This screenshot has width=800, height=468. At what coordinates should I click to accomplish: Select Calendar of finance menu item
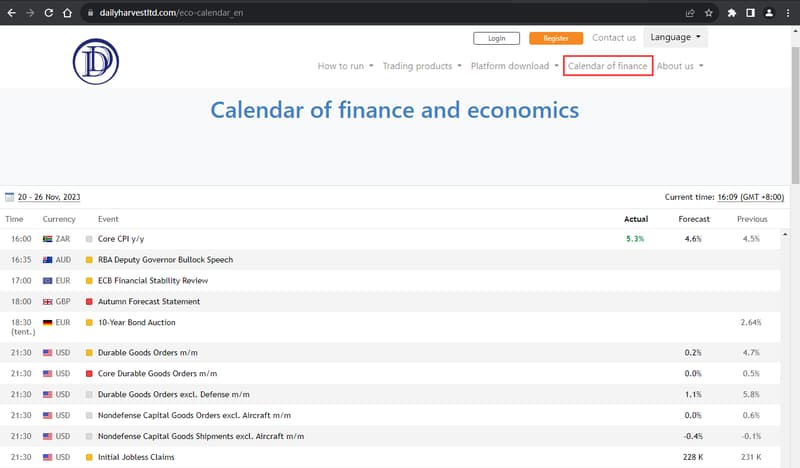(608, 66)
